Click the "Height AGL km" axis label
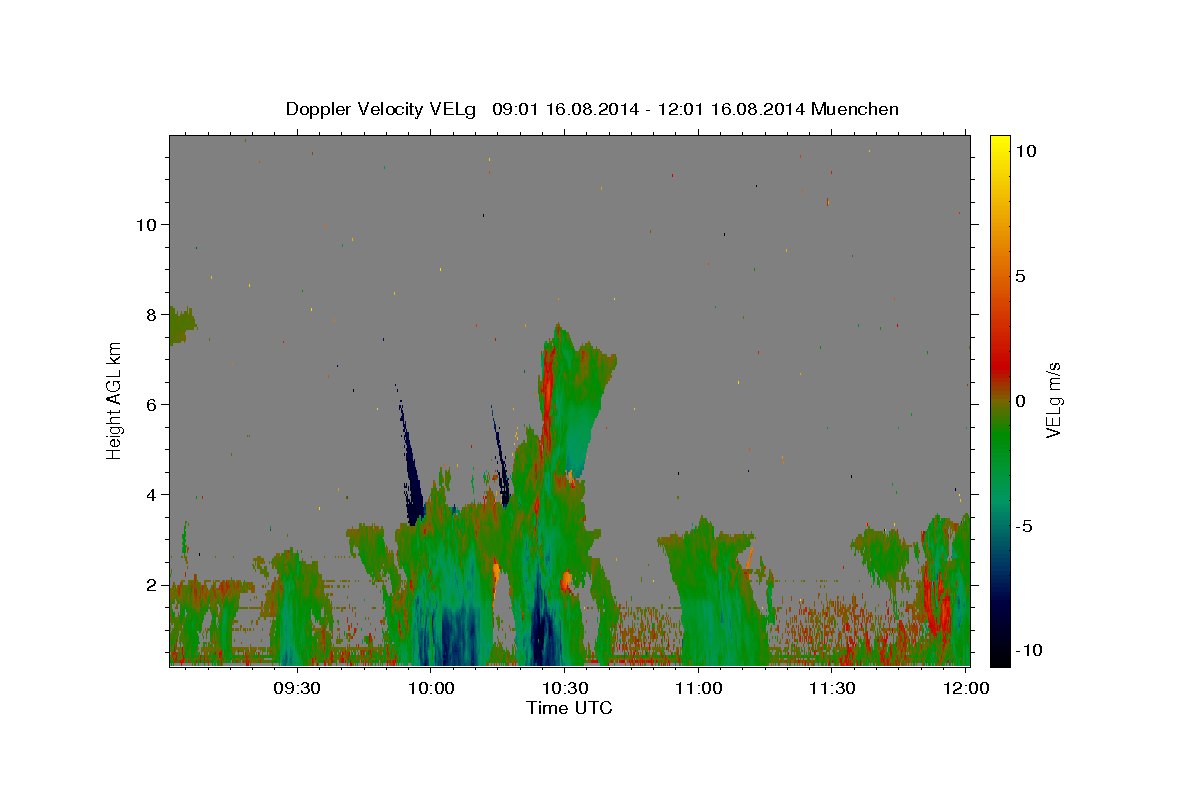1200x800 pixels. pyautogui.click(x=115, y=400)
